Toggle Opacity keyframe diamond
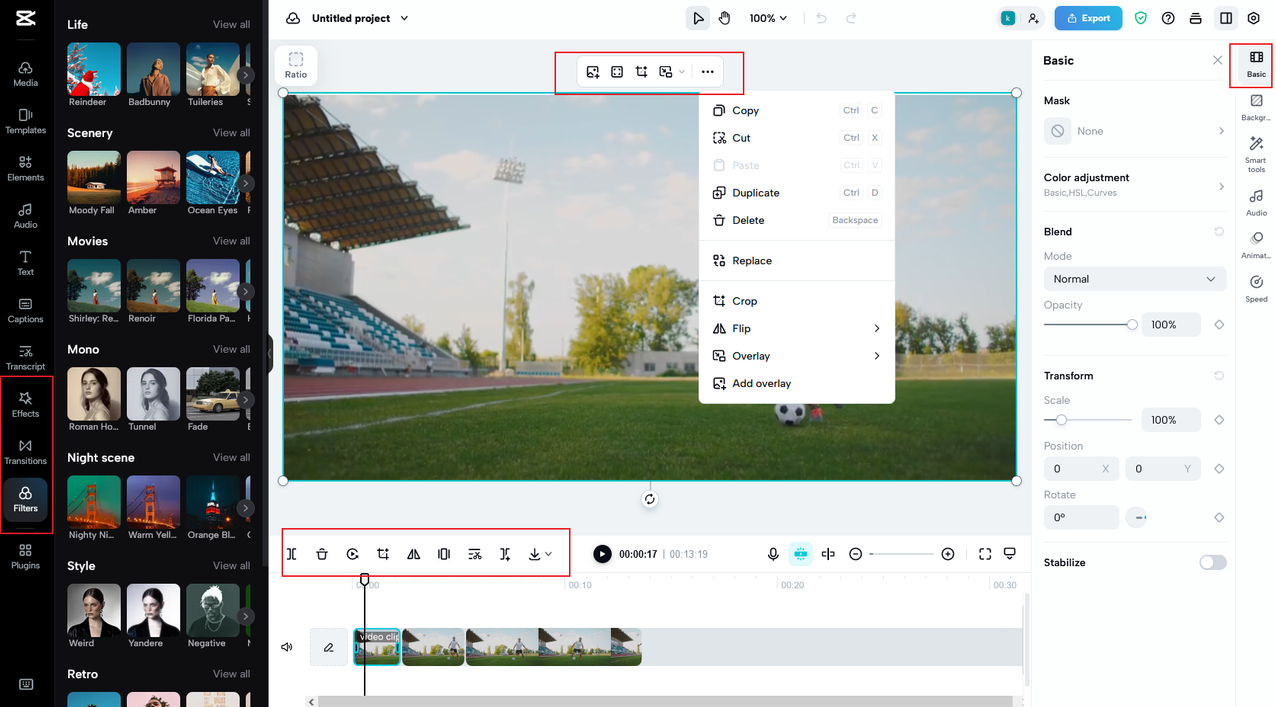1276x707 pixels. coord(1219,325)
